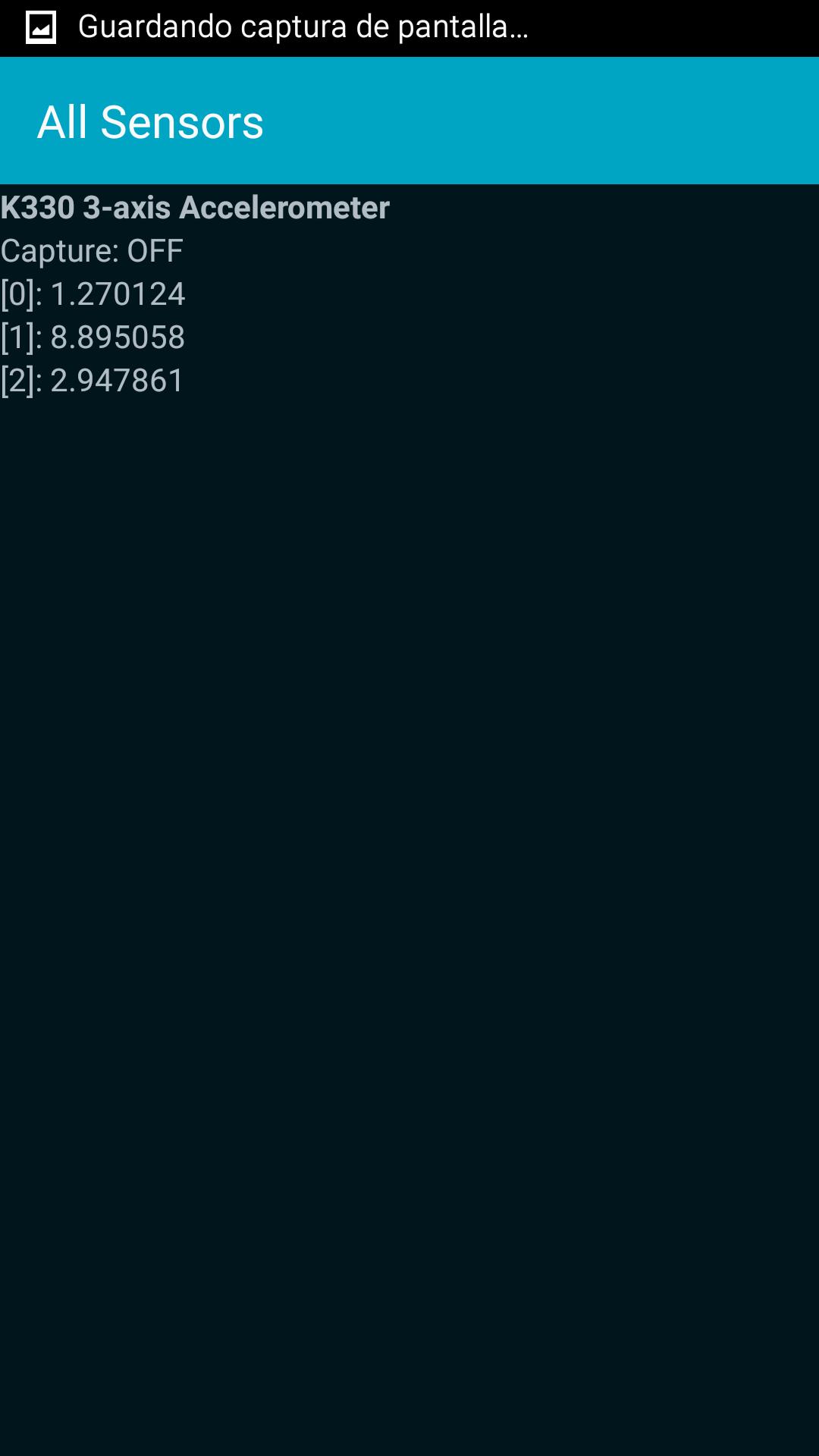The width and height of the screenshot is (819, 1456).
Task: Click the 8.895058 sensor value
Action: (x=118, y=337)
